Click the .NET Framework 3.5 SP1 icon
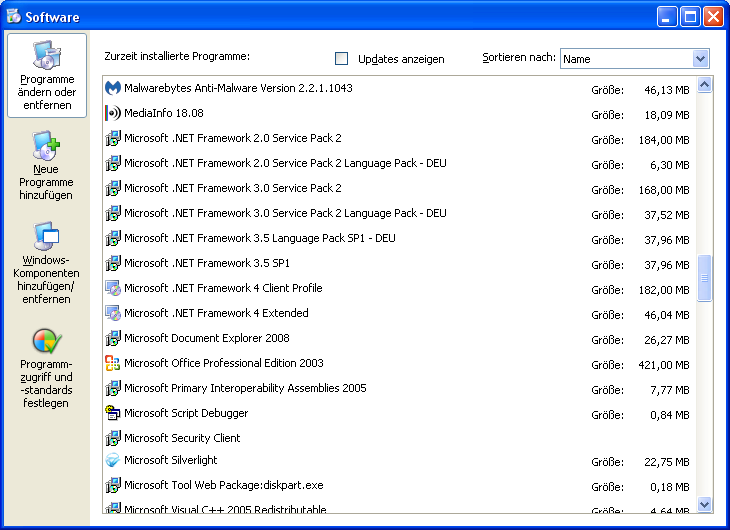The image size is (730, 530). [x=113, y=263]
